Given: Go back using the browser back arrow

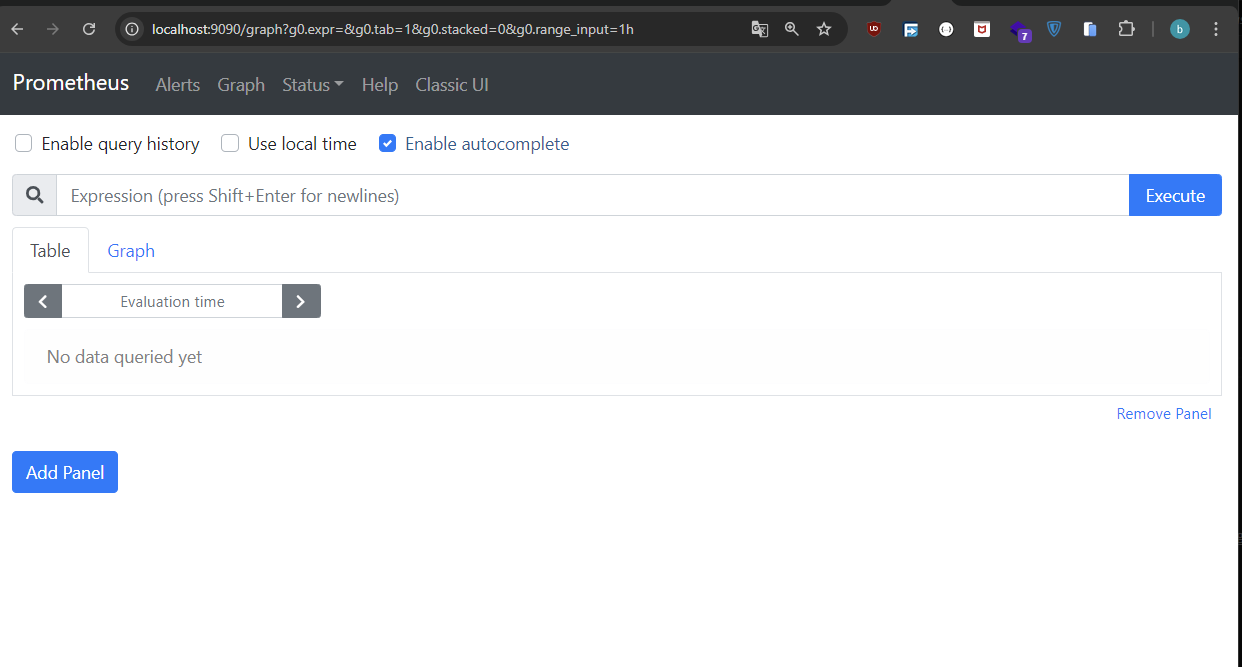Looking at the screenshot, I should coord(17,29).
